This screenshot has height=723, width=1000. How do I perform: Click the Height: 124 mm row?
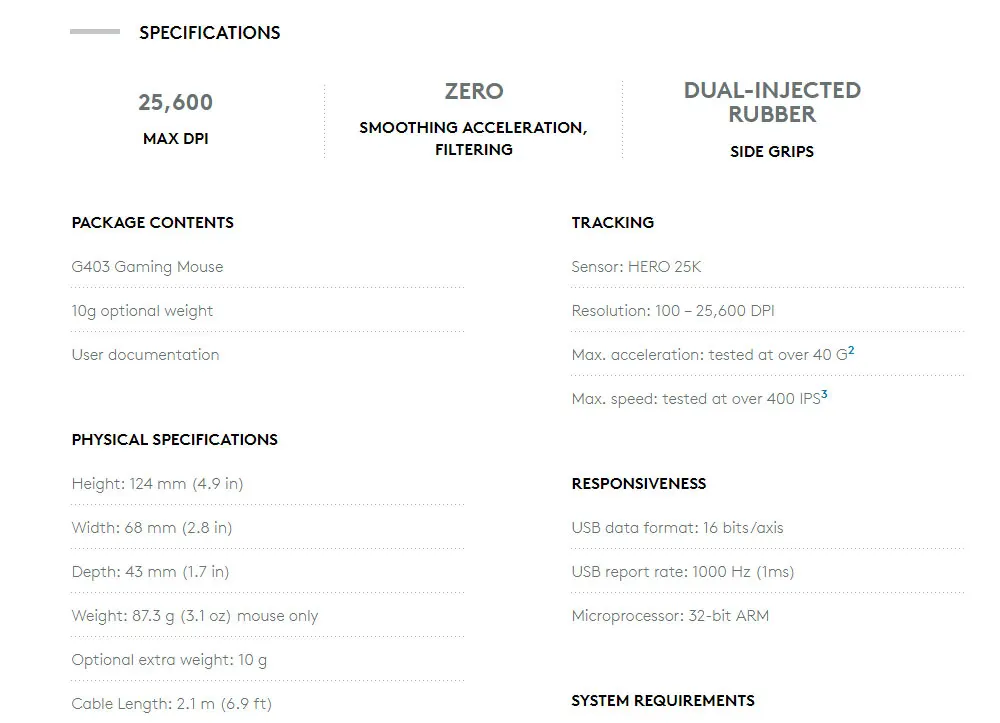pyautogui.click(x=157, y=484)
